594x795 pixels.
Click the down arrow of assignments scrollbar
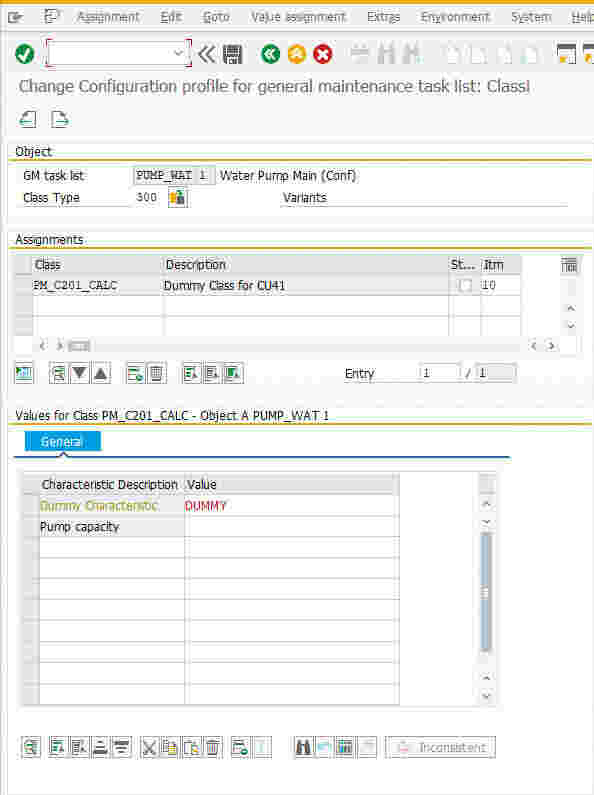571,326
